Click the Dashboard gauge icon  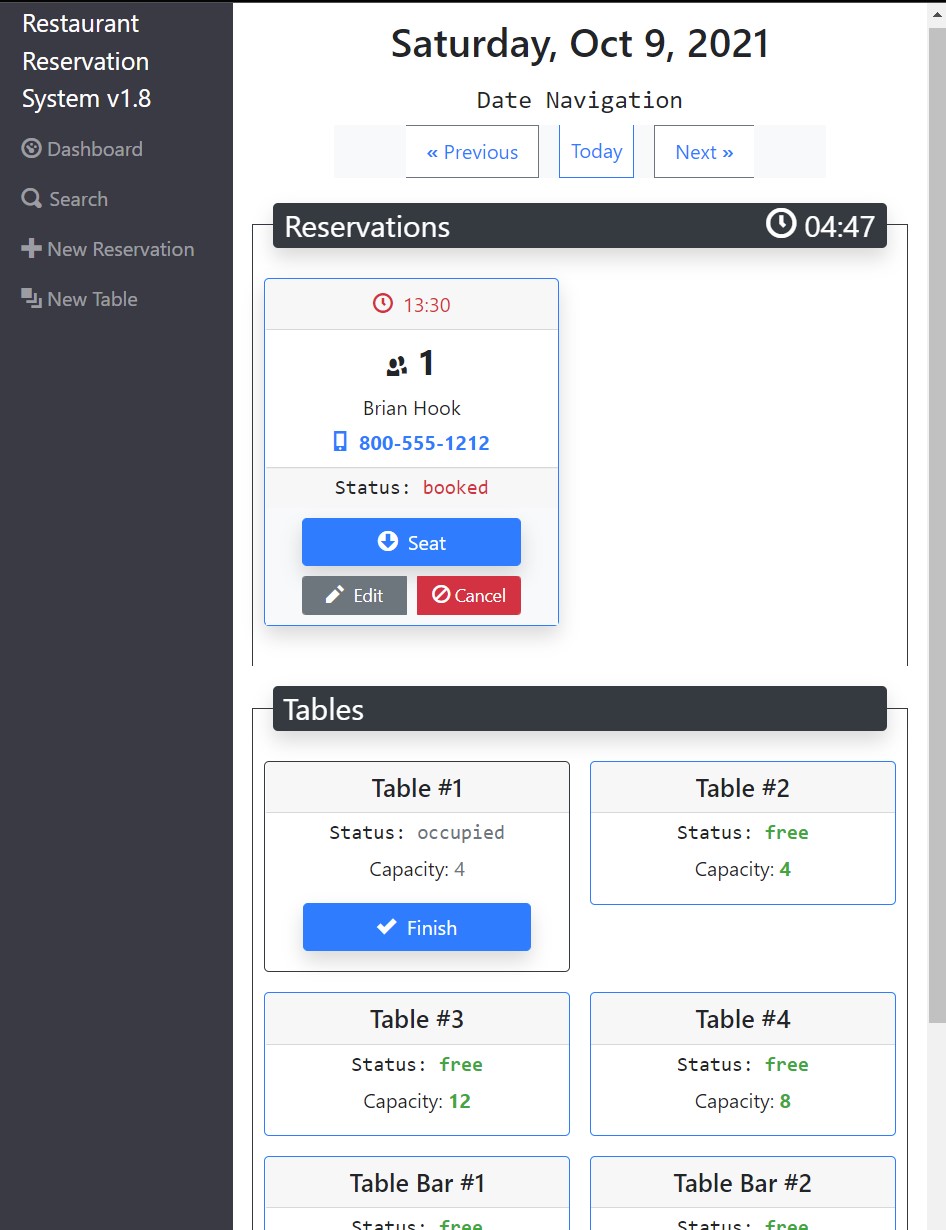[31, 149]
